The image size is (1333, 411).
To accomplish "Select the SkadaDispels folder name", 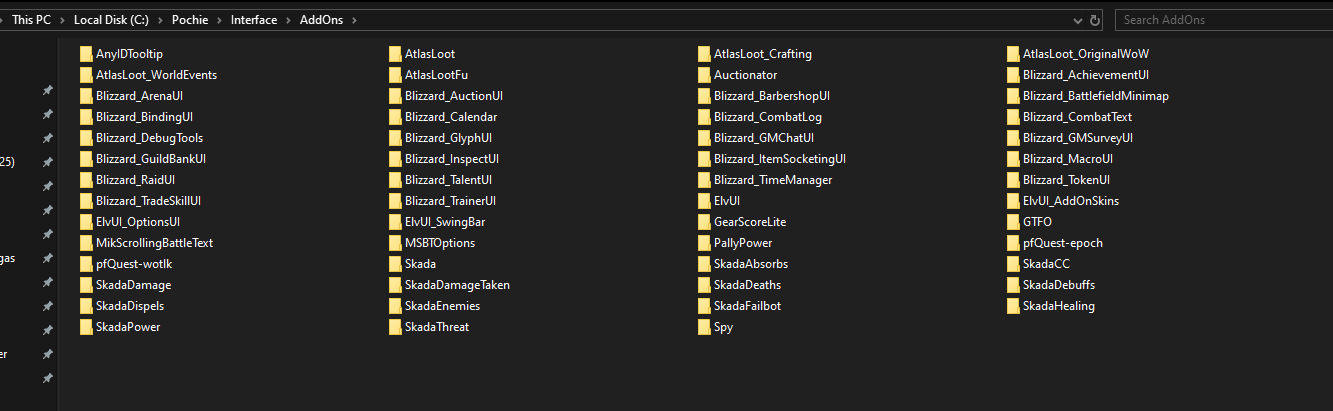I will click(130, 306).
